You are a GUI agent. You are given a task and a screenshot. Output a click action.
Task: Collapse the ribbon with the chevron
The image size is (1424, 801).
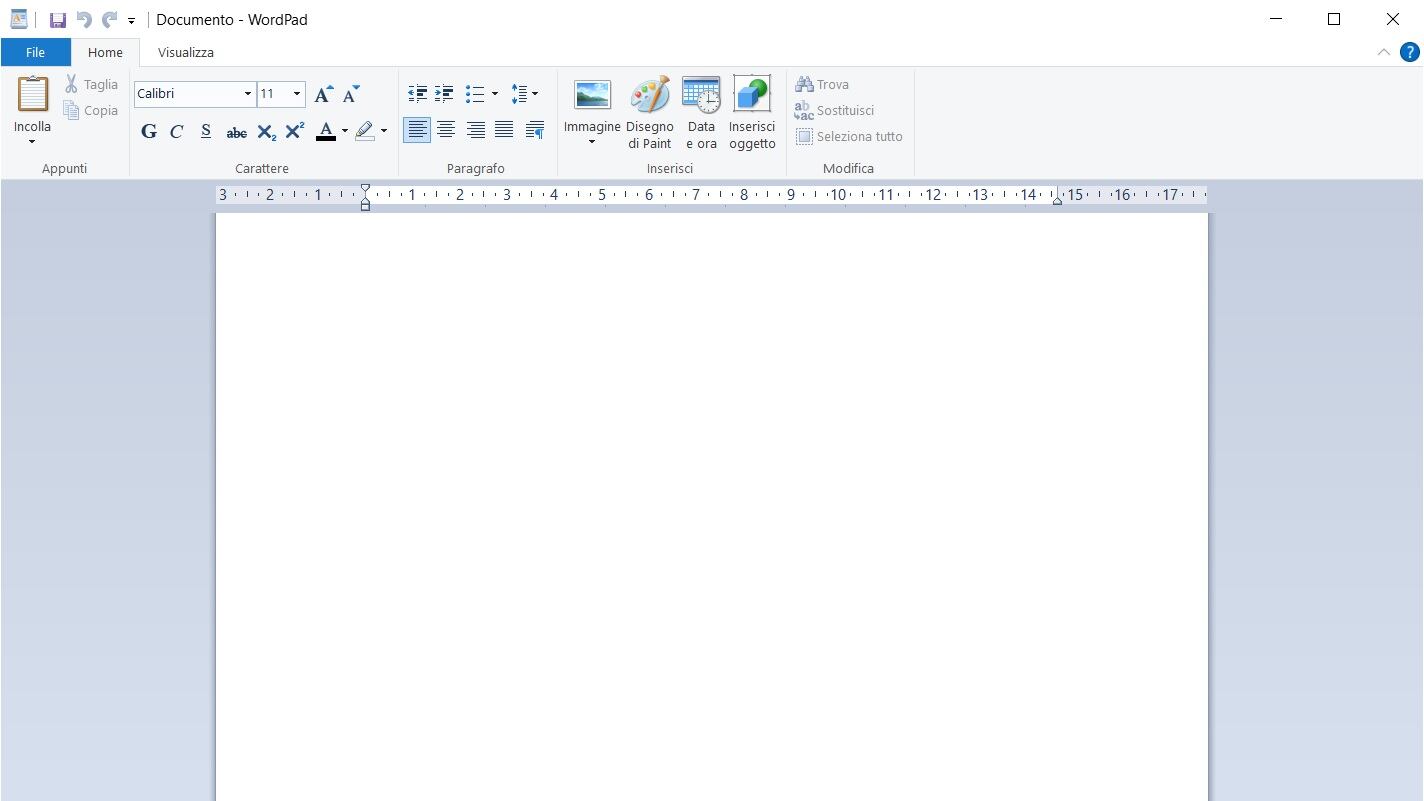coord(1384,52)
